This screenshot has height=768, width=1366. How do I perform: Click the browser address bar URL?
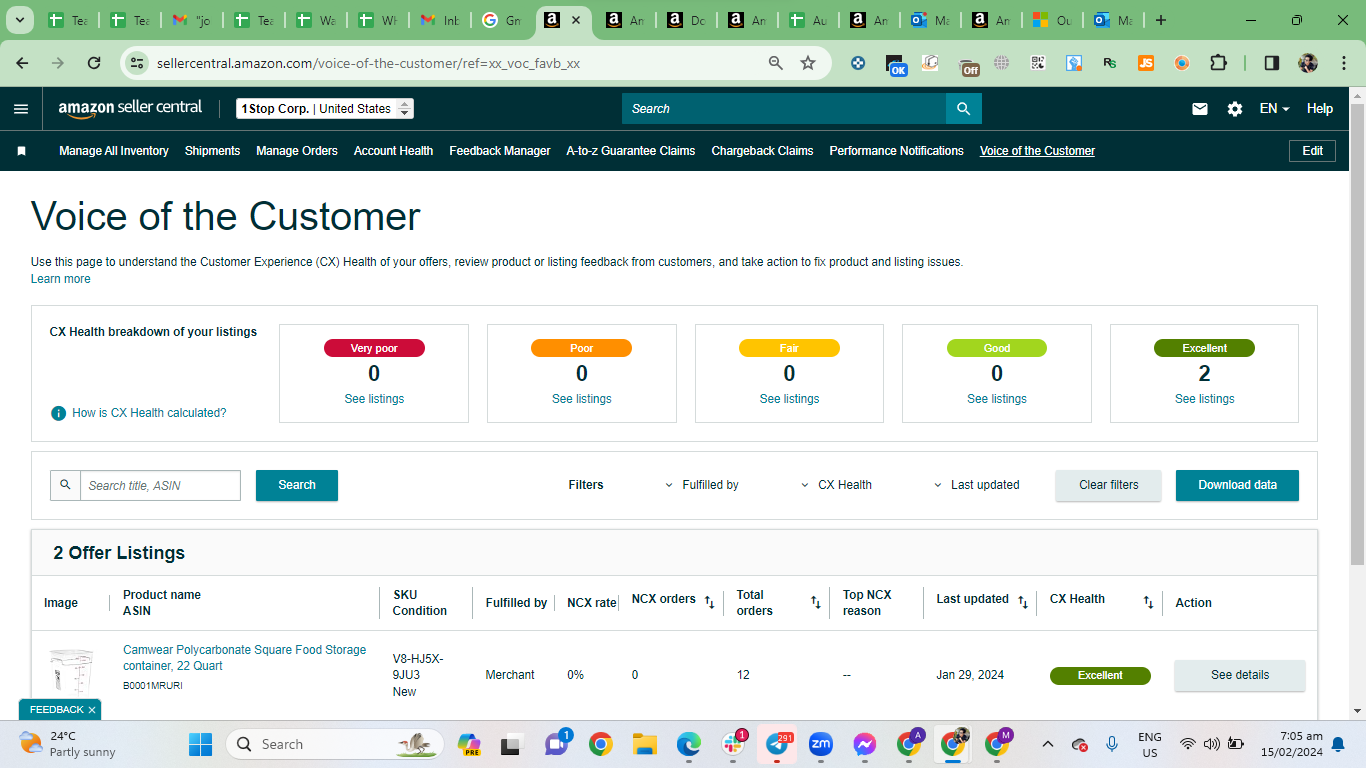pos(368,63)
